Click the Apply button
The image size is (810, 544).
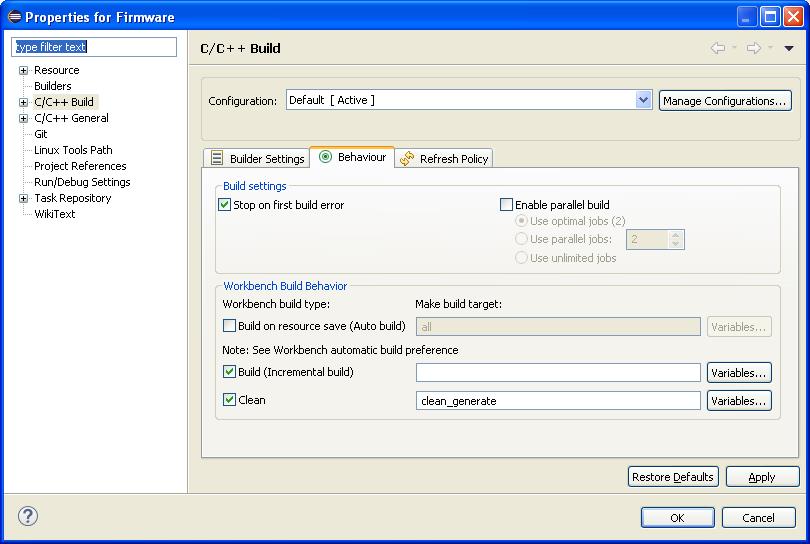[762, 477]
